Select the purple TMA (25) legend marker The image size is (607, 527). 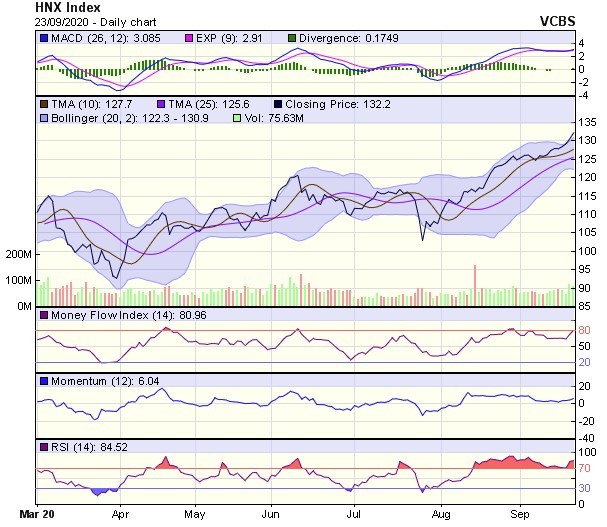(163, 104)
